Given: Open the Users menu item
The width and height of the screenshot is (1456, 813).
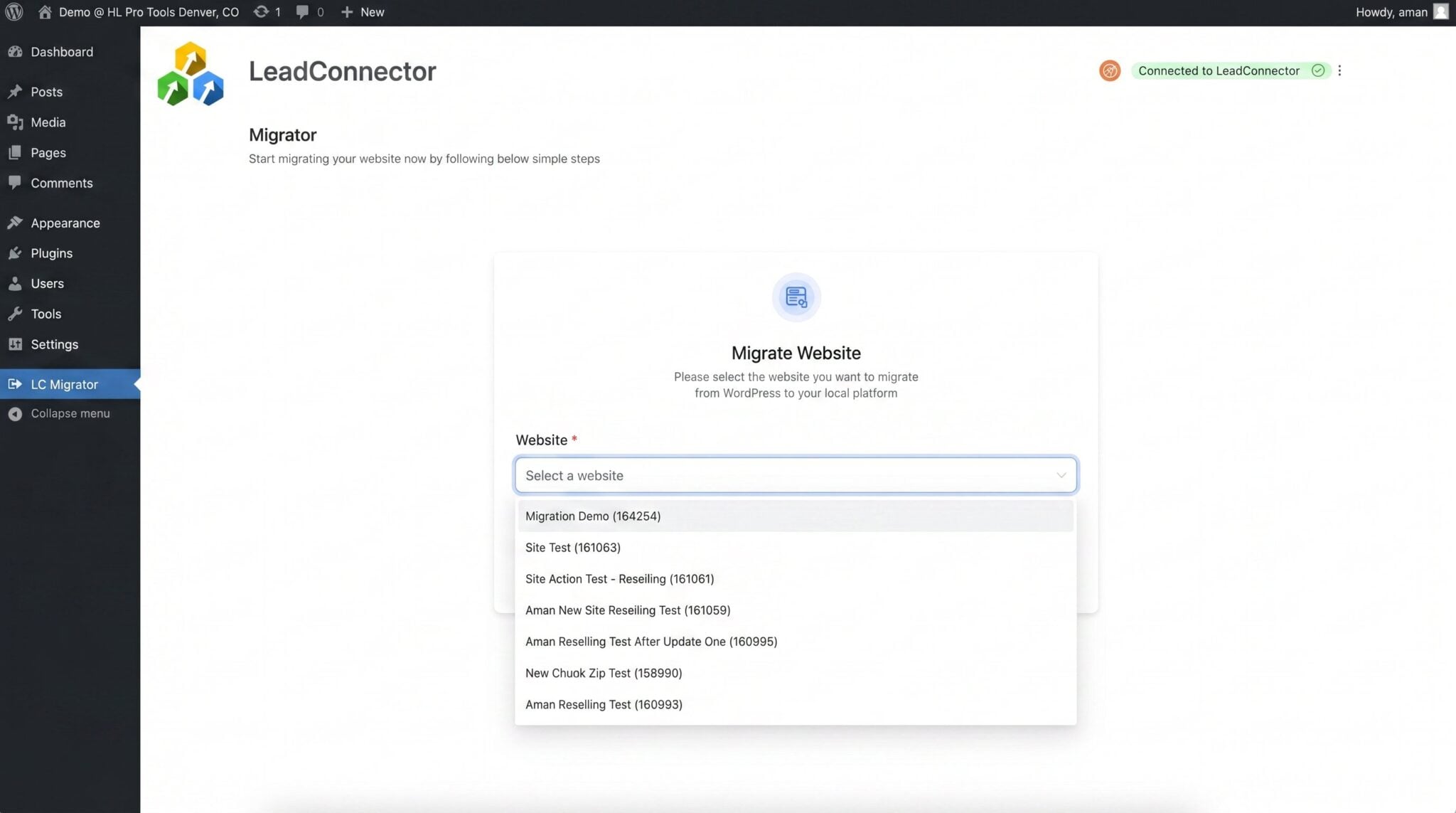Looking at the screenshot, I should [70, 284].
